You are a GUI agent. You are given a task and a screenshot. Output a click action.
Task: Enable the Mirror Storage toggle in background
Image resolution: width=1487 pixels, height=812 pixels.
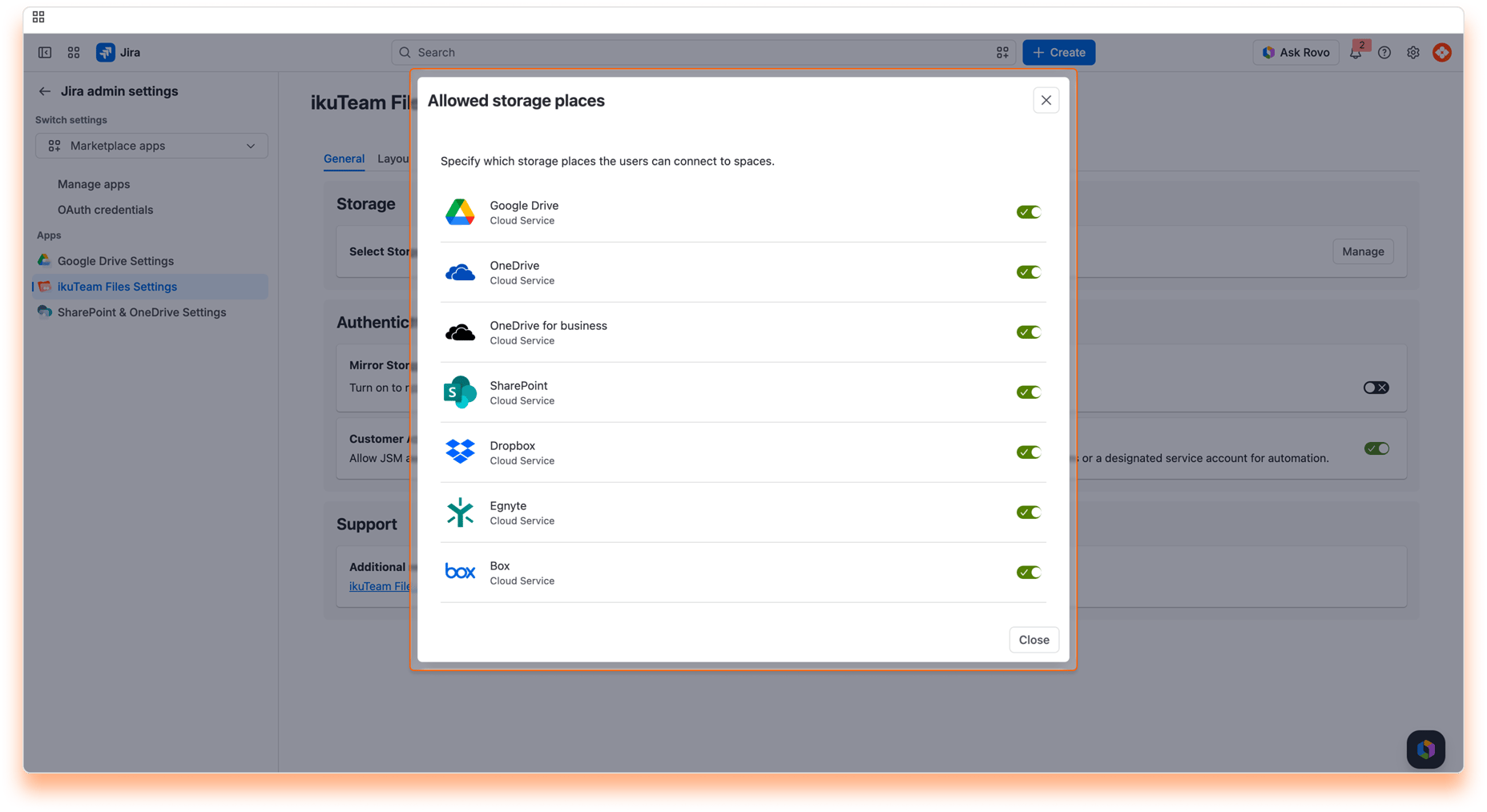click(x=1376, y=388)
